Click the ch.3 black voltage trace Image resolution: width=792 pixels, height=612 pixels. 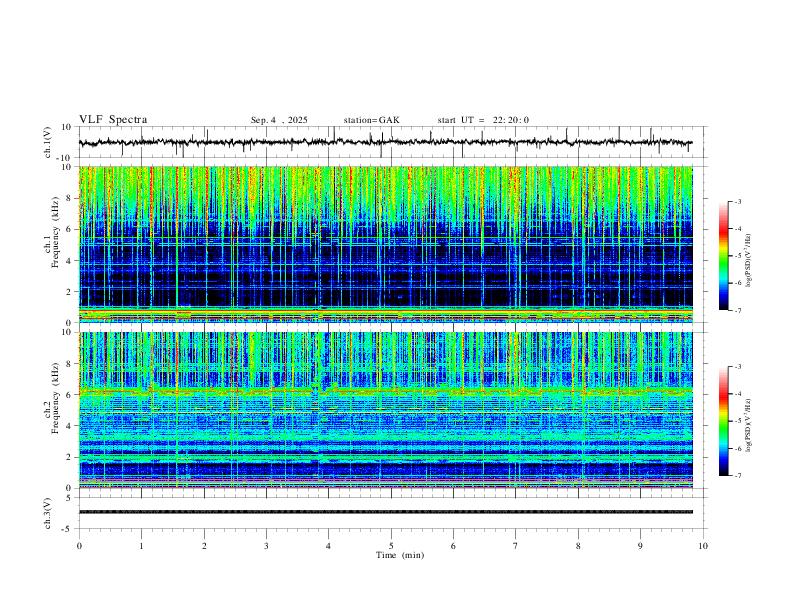[385, 512]
